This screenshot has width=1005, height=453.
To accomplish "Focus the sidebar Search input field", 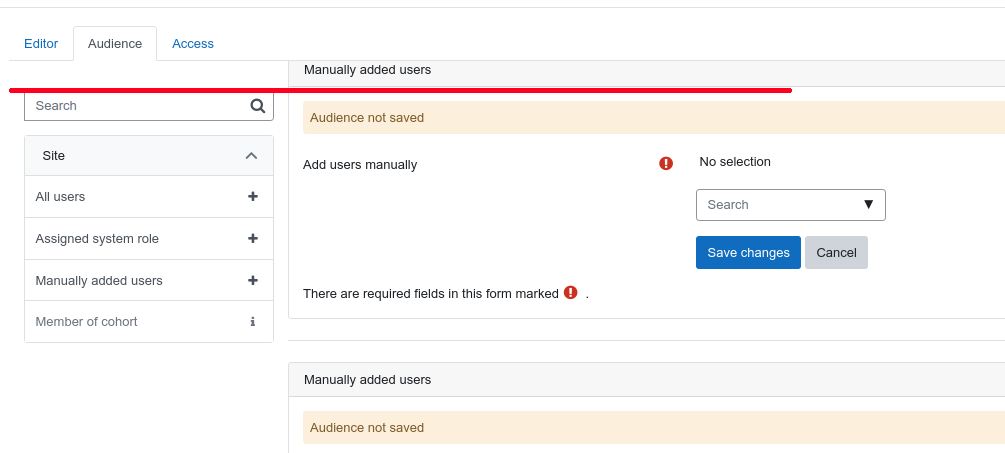I will click(x=149, y=106).
